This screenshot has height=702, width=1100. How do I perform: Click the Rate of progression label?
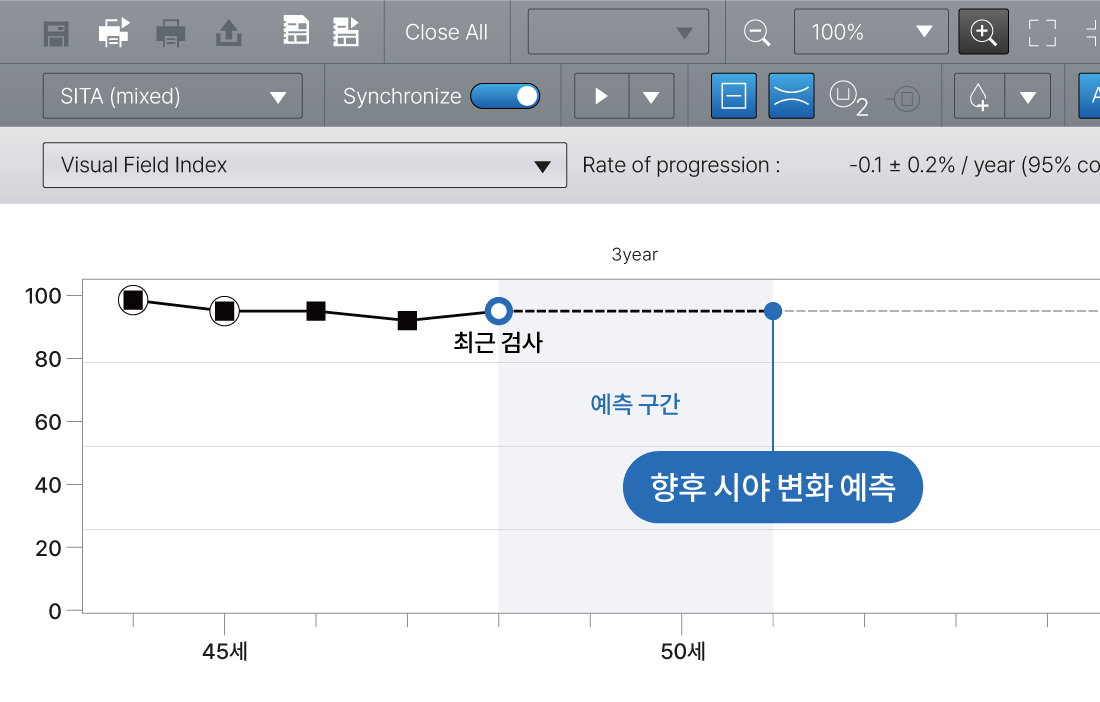[x=681, y=165]
